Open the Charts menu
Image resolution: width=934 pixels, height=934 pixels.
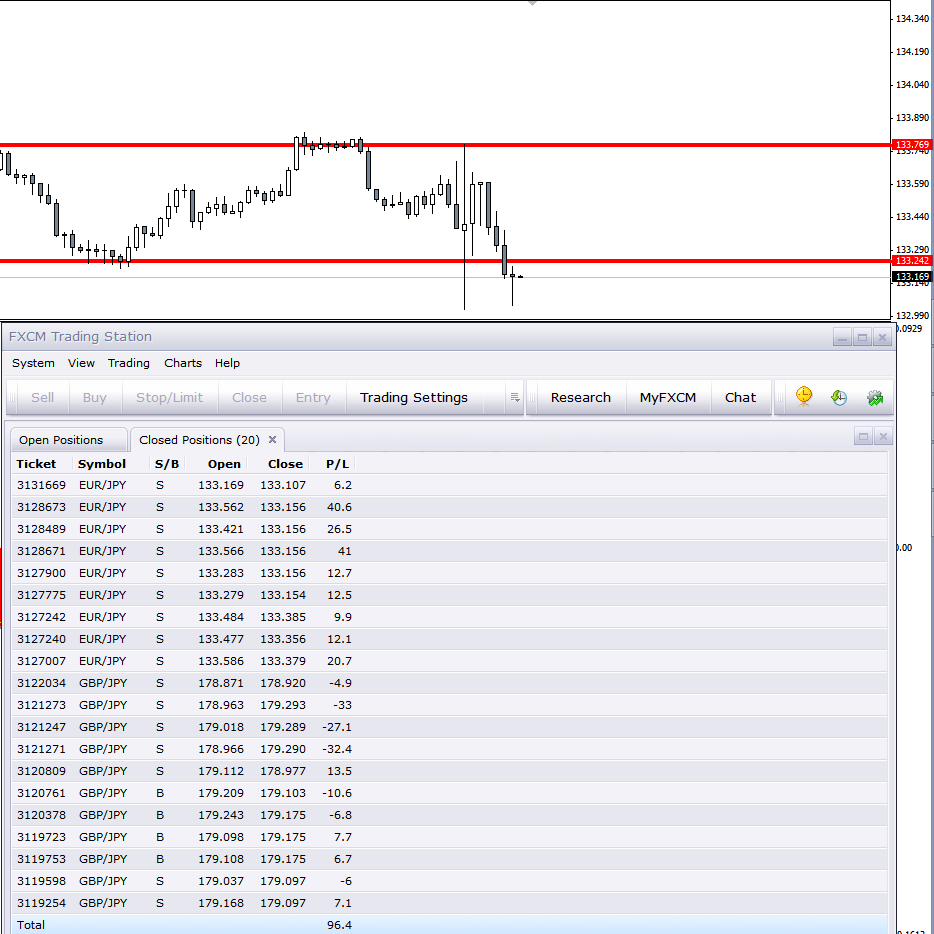pyautogui.click(x=183, y=363)
